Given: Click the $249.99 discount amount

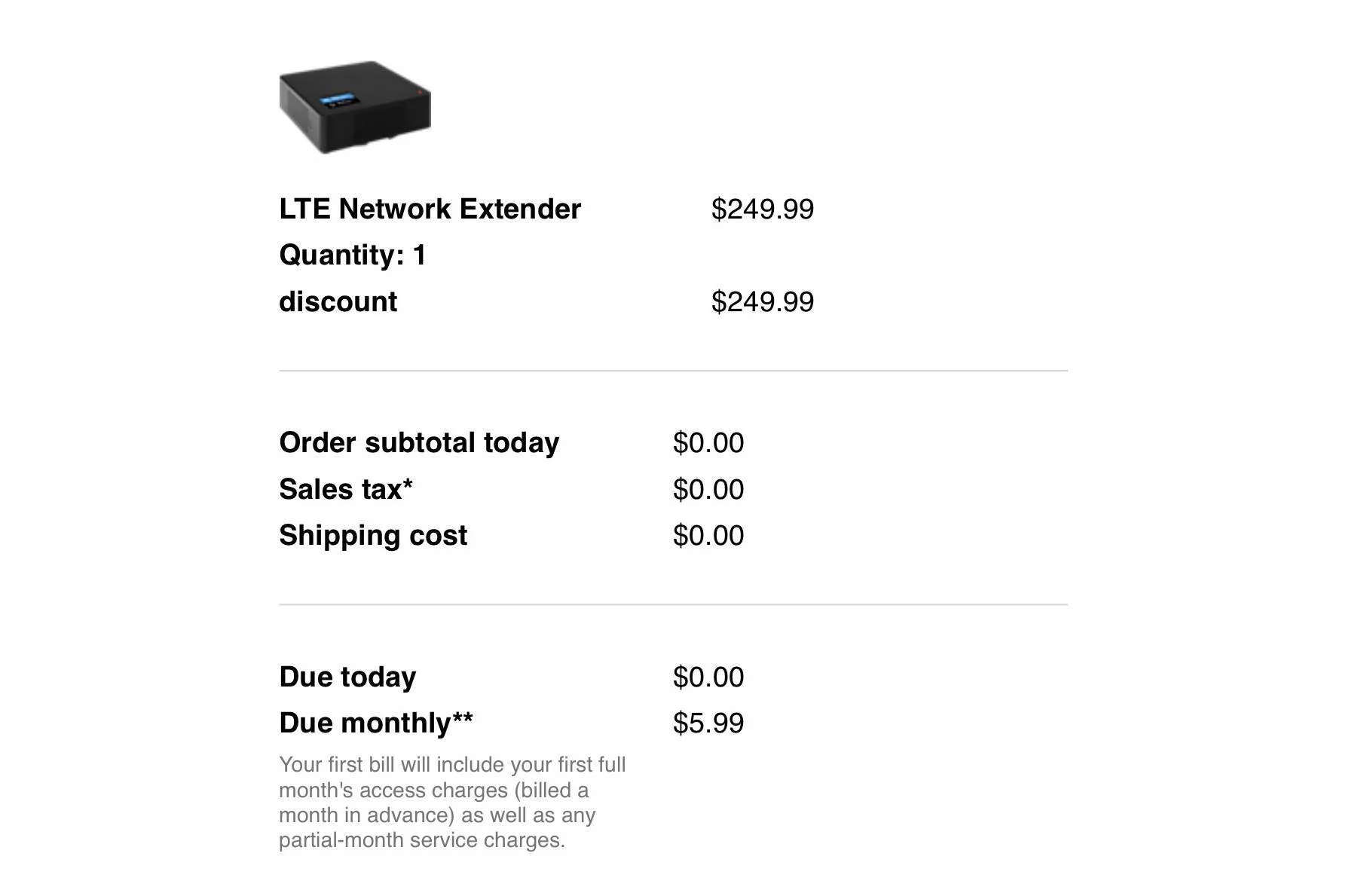Looking at the screenshot, I should 762,301.
